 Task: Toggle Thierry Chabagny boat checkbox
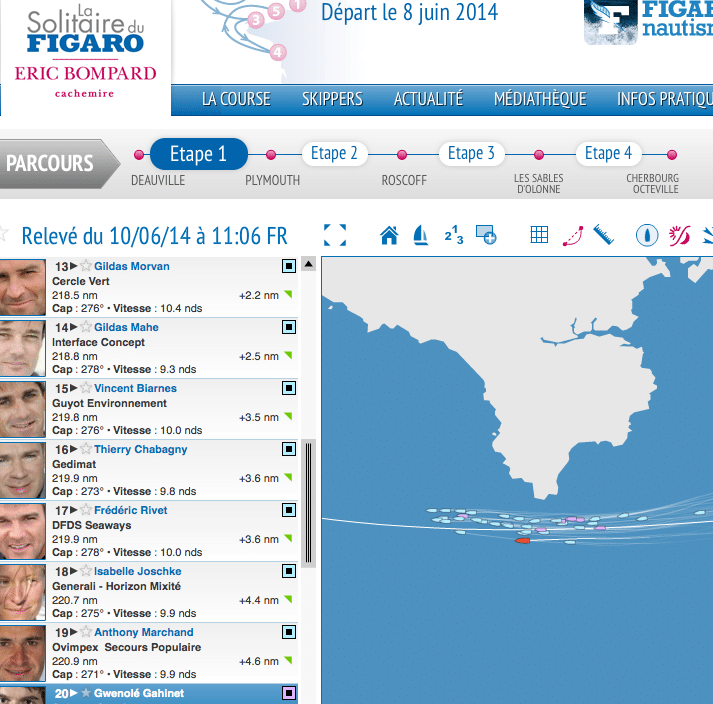[289, 449]
